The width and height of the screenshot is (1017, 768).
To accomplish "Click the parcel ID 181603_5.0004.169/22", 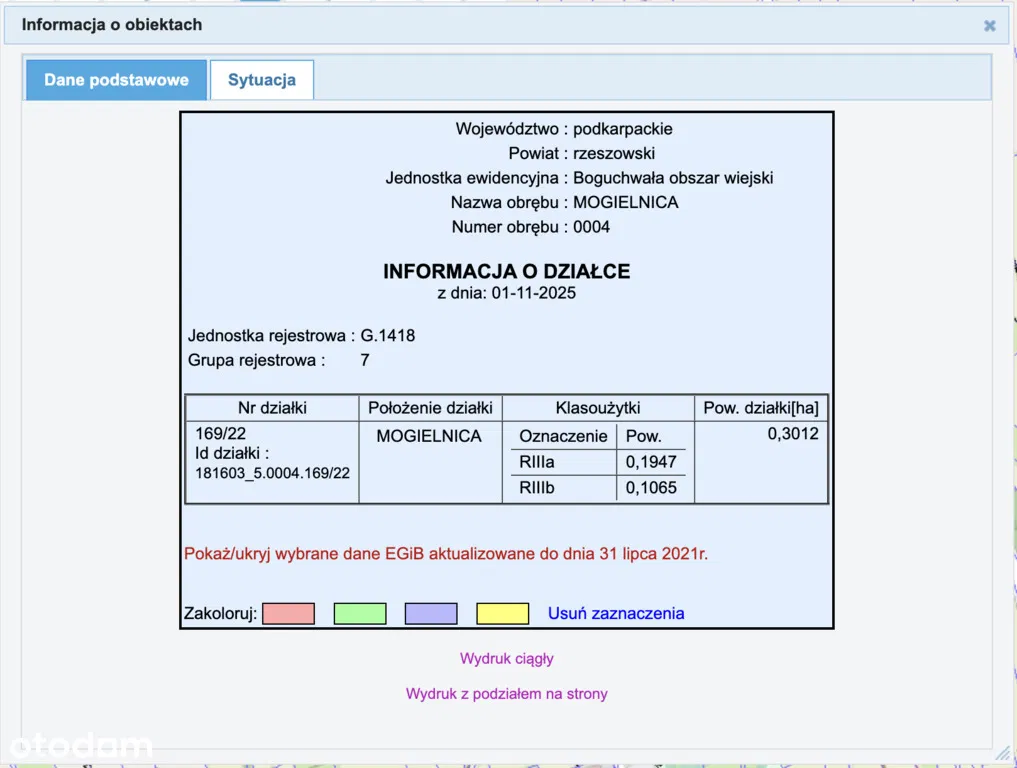I will pyautogui.click(x=273, y=473).
